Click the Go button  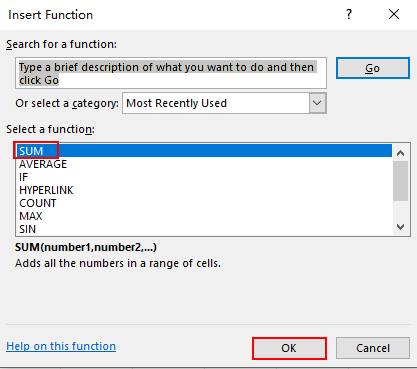pyautogui.click(x=373, y=68)
